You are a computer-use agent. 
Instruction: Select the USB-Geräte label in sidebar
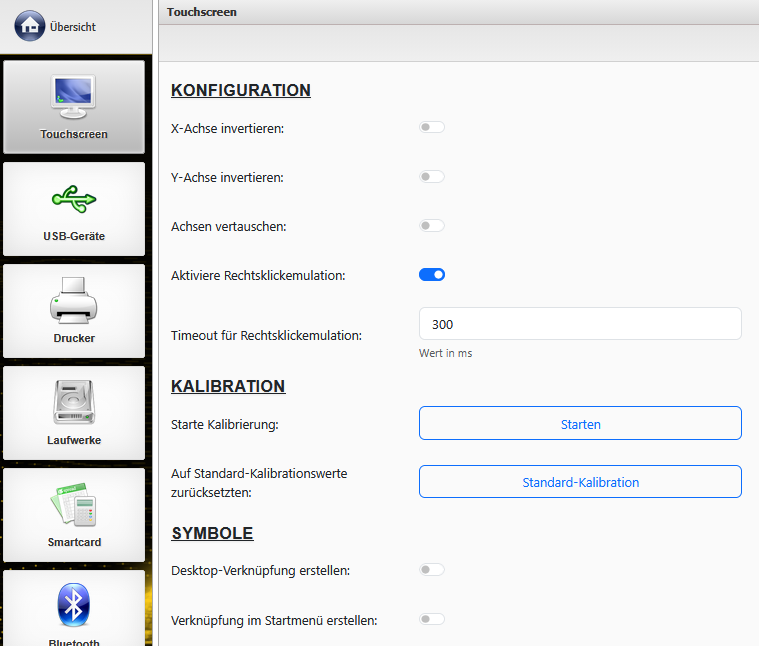click(73, 237)
